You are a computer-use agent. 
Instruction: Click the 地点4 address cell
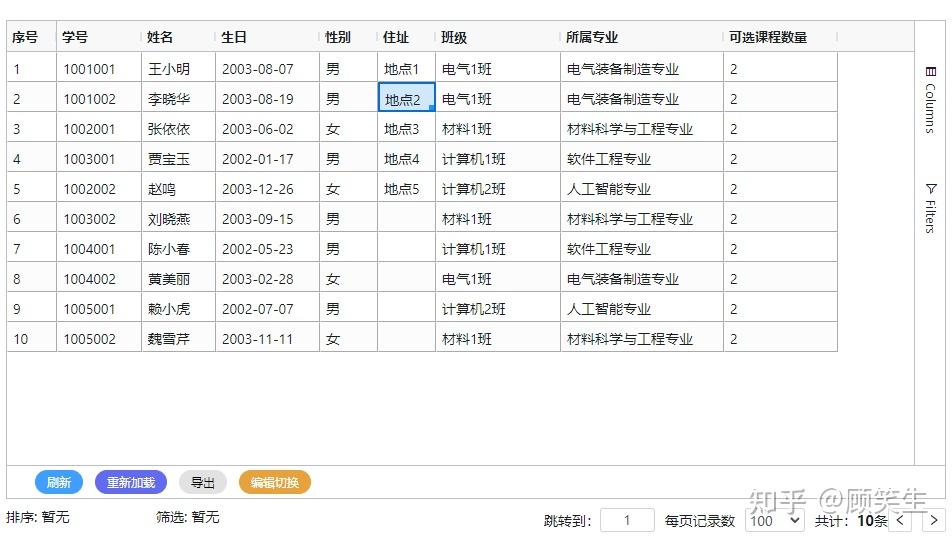coord(406,158)
